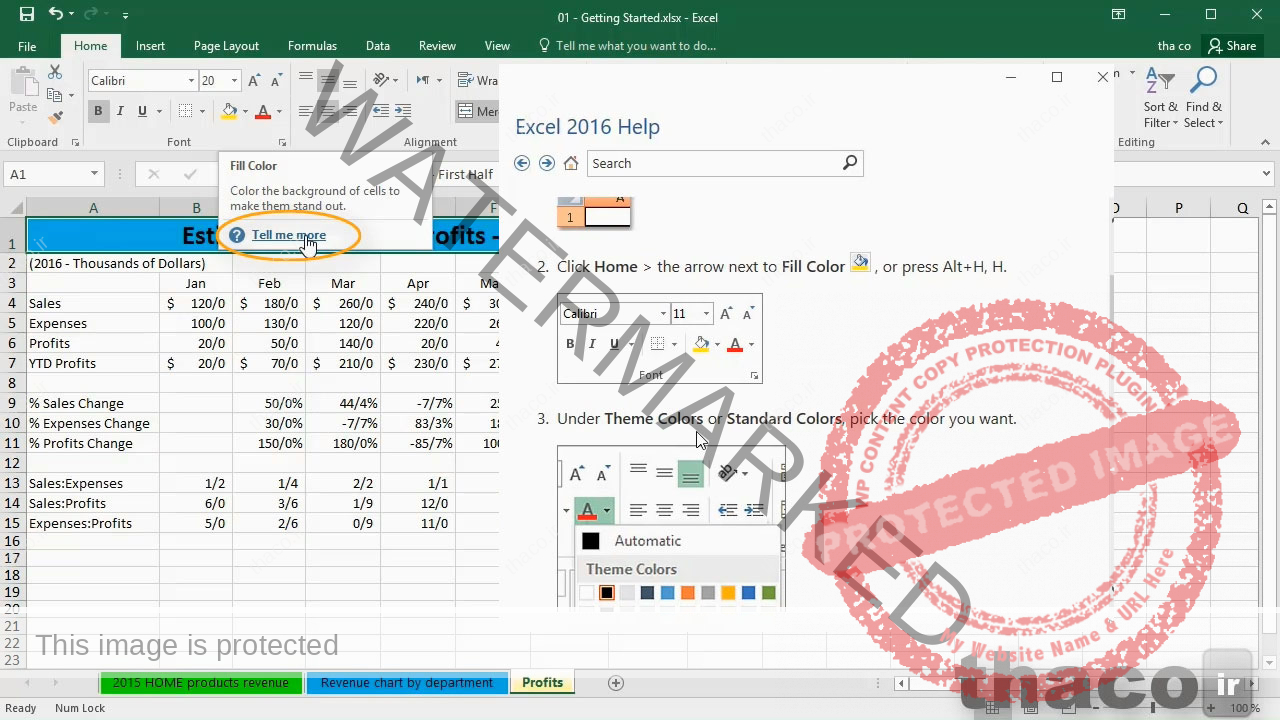This screenshot has height=720, width=1280.
Task: Decrease font size with smaller A icon
Action: pyautogui.click(x=275, y=81)
